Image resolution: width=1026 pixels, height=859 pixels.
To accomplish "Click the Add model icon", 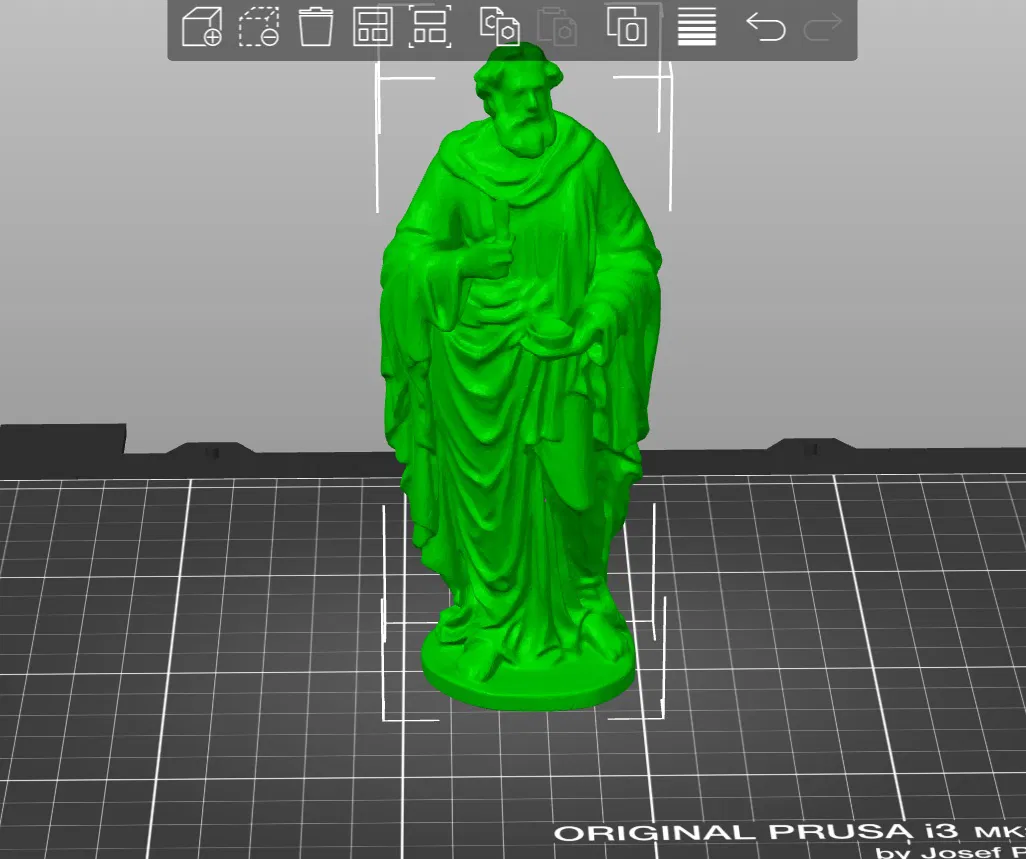I will point(202,27).
